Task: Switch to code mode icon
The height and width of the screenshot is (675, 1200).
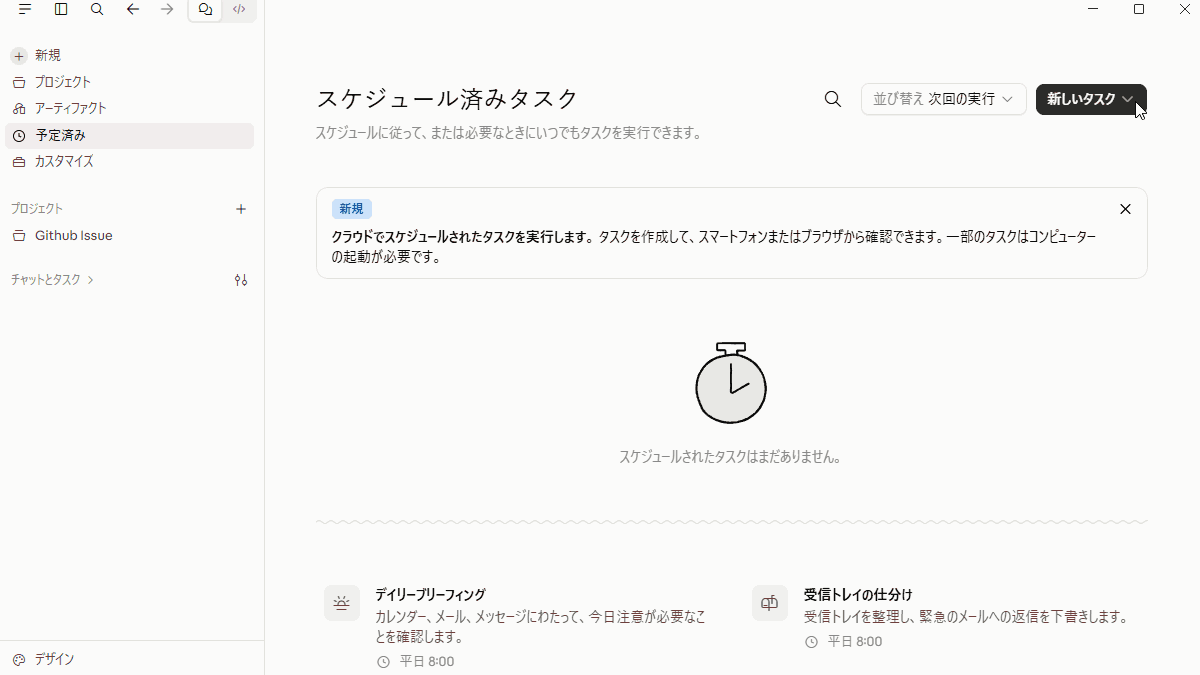Action: (x=239, y=9)
